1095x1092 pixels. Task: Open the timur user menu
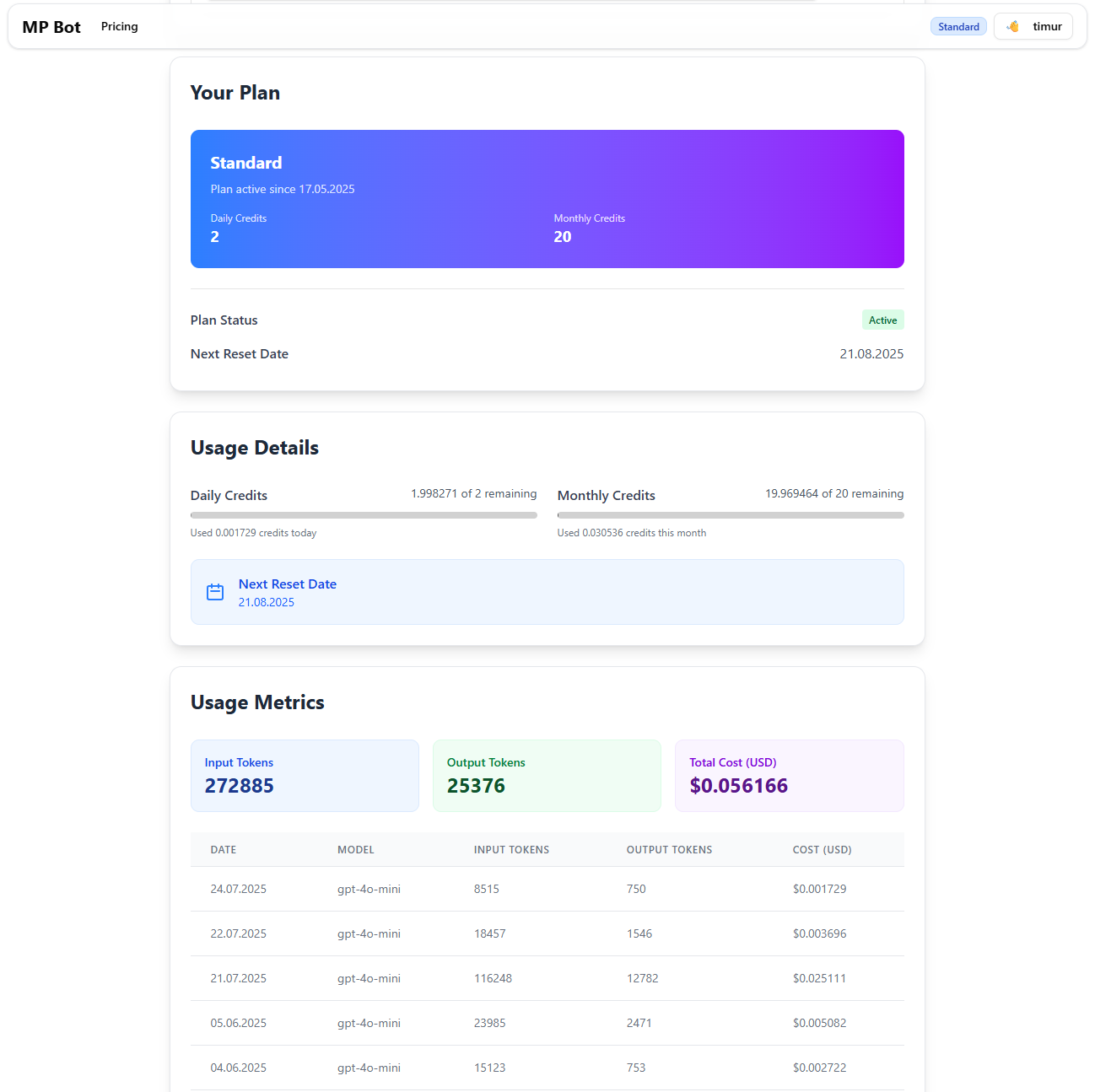pos(1033,26)
